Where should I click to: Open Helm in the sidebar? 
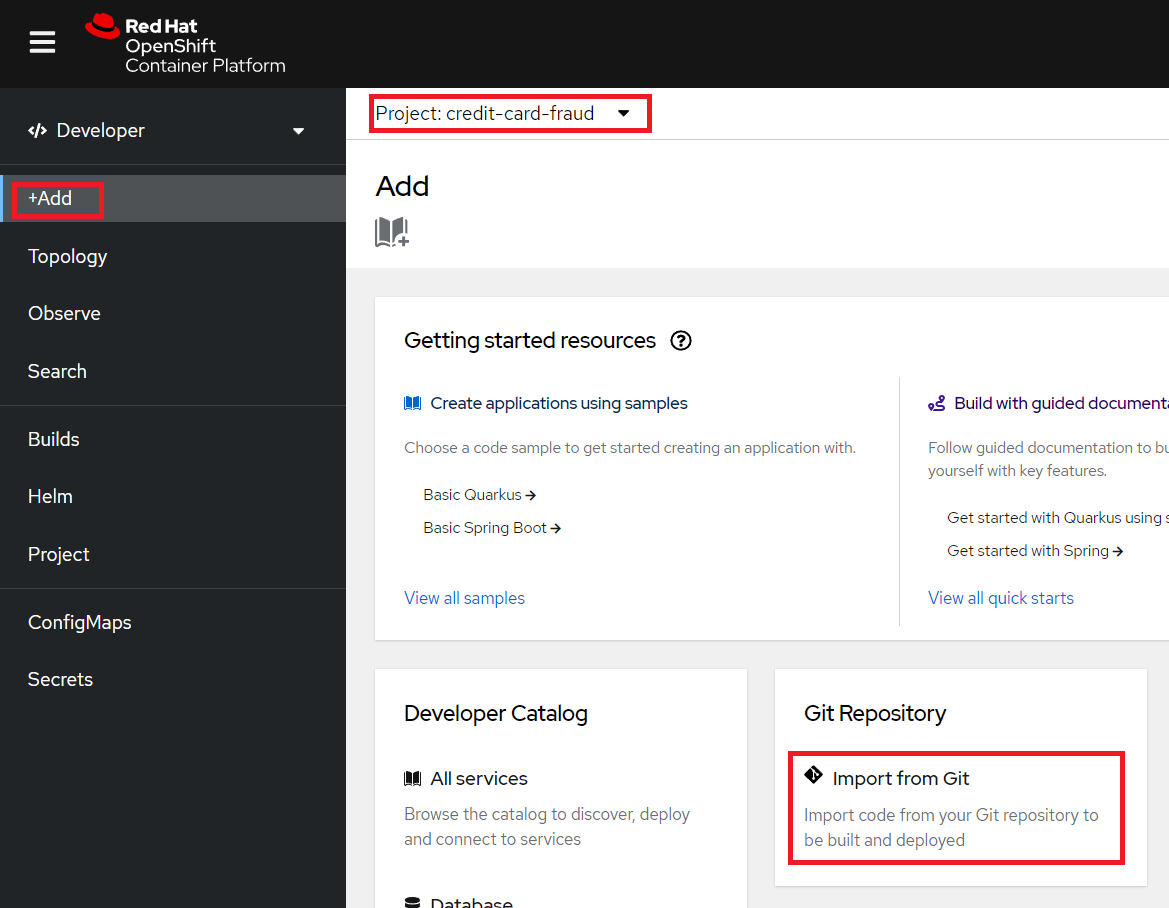coord(50,496)
